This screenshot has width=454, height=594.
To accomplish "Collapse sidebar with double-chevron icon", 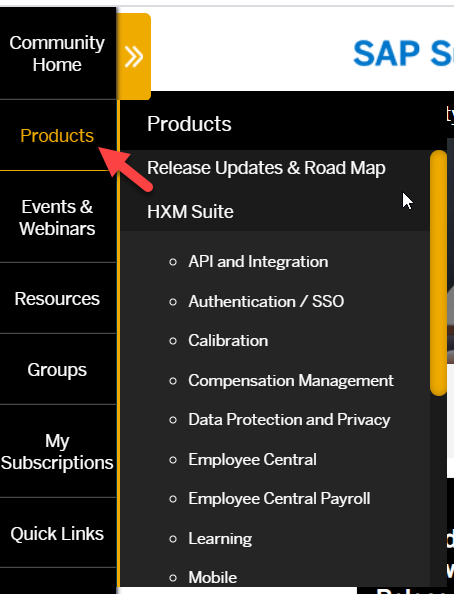I will tap(133, 57).
